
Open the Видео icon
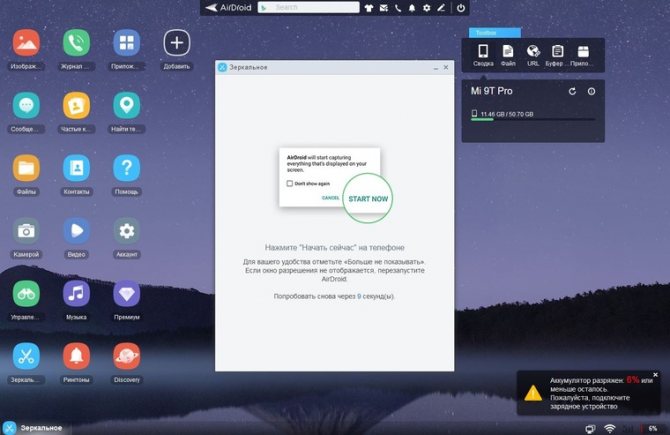pos(76,231)
